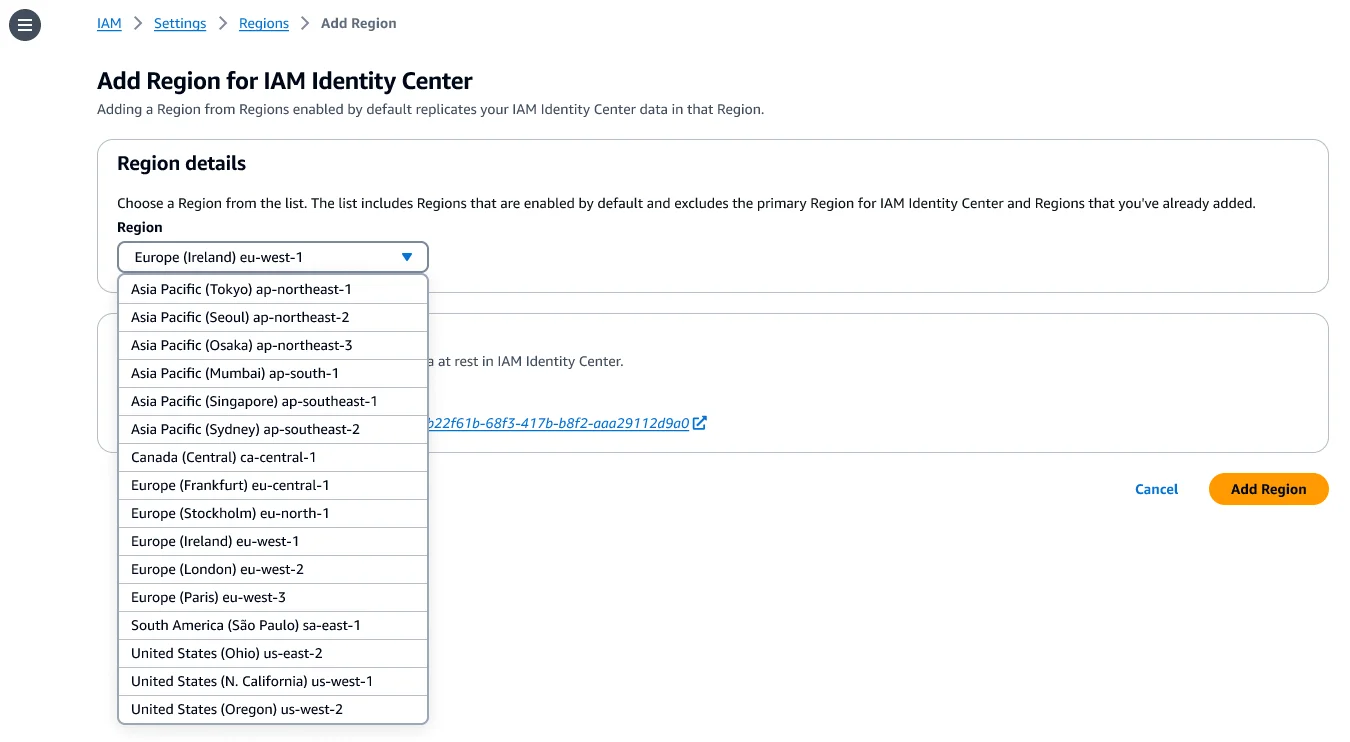Screen dimensions: 1350x742
Task: Go to IAM in the breadcrumb
Action: 109,23
